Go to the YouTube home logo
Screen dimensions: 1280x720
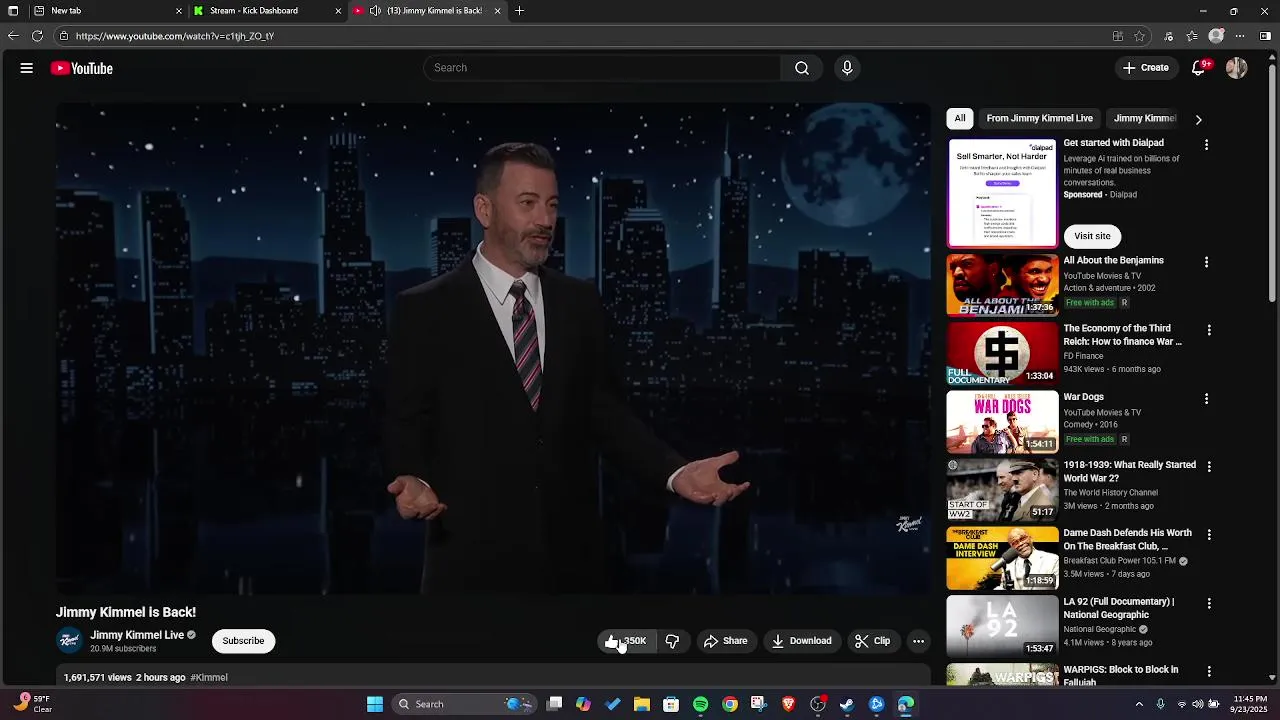pos(82,68)
